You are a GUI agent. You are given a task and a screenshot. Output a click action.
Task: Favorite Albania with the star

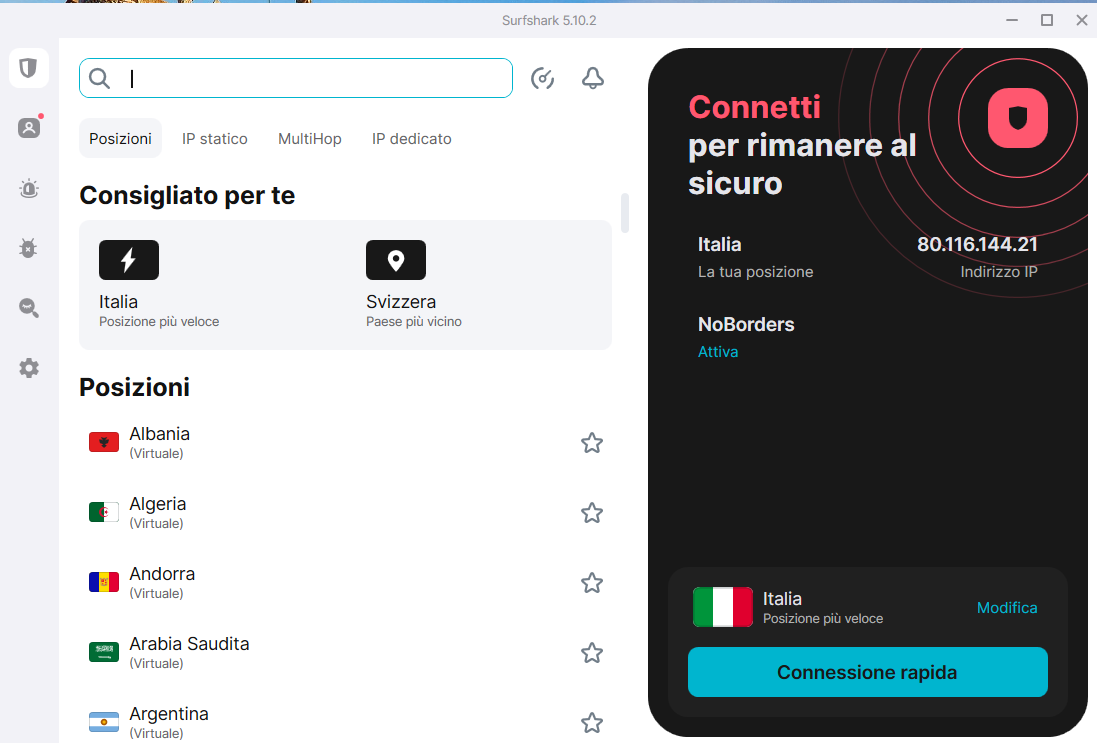tap(592, 443)
